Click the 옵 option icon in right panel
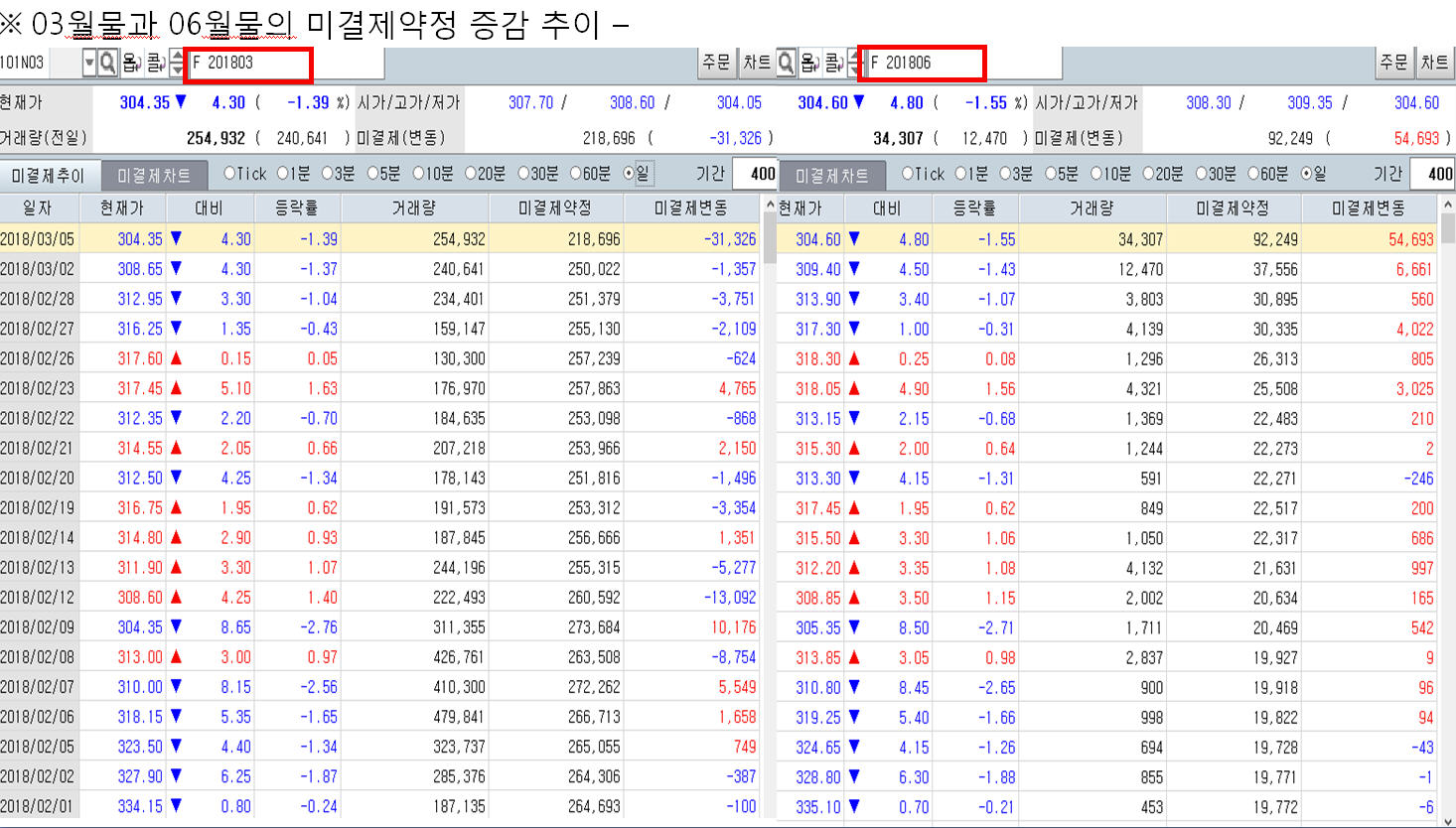The height and width of the screenshot is (828, 1456). 809,64
